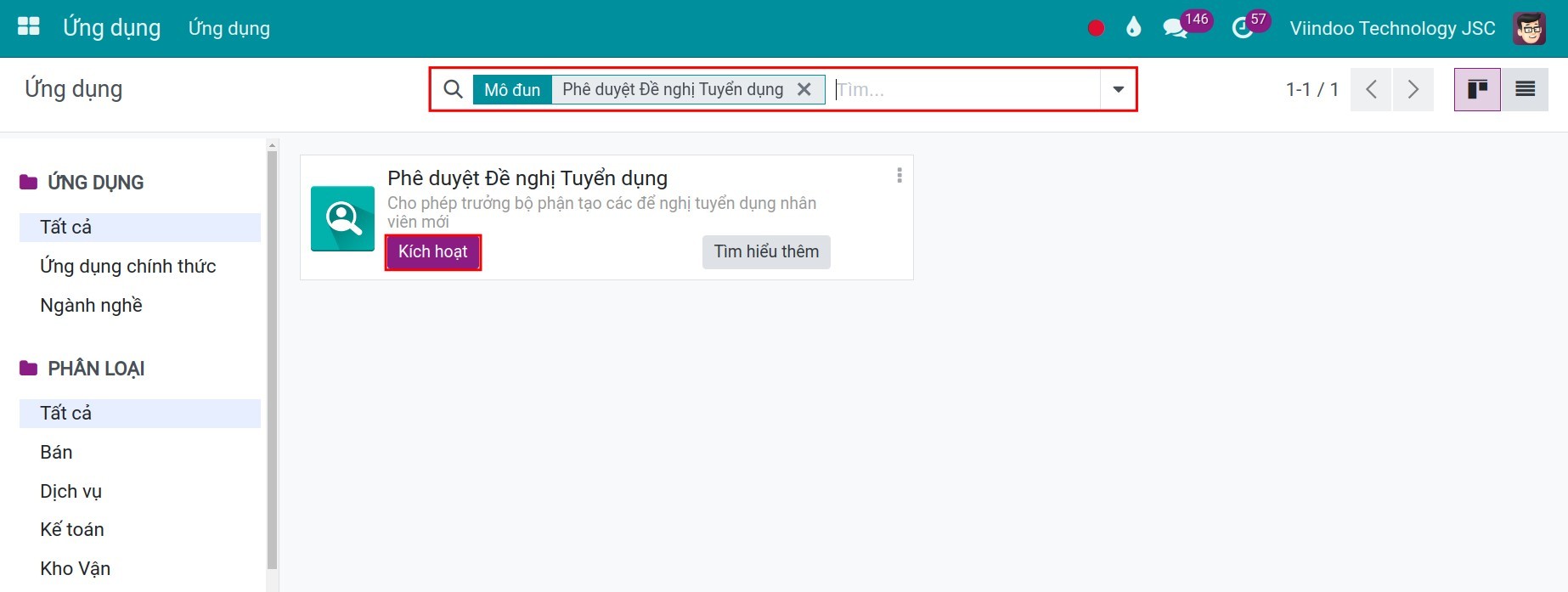Switch to Kanban view
The height and width of the screenshot is (592, 1568).
pyautogui.click(x=1477, y=89)
